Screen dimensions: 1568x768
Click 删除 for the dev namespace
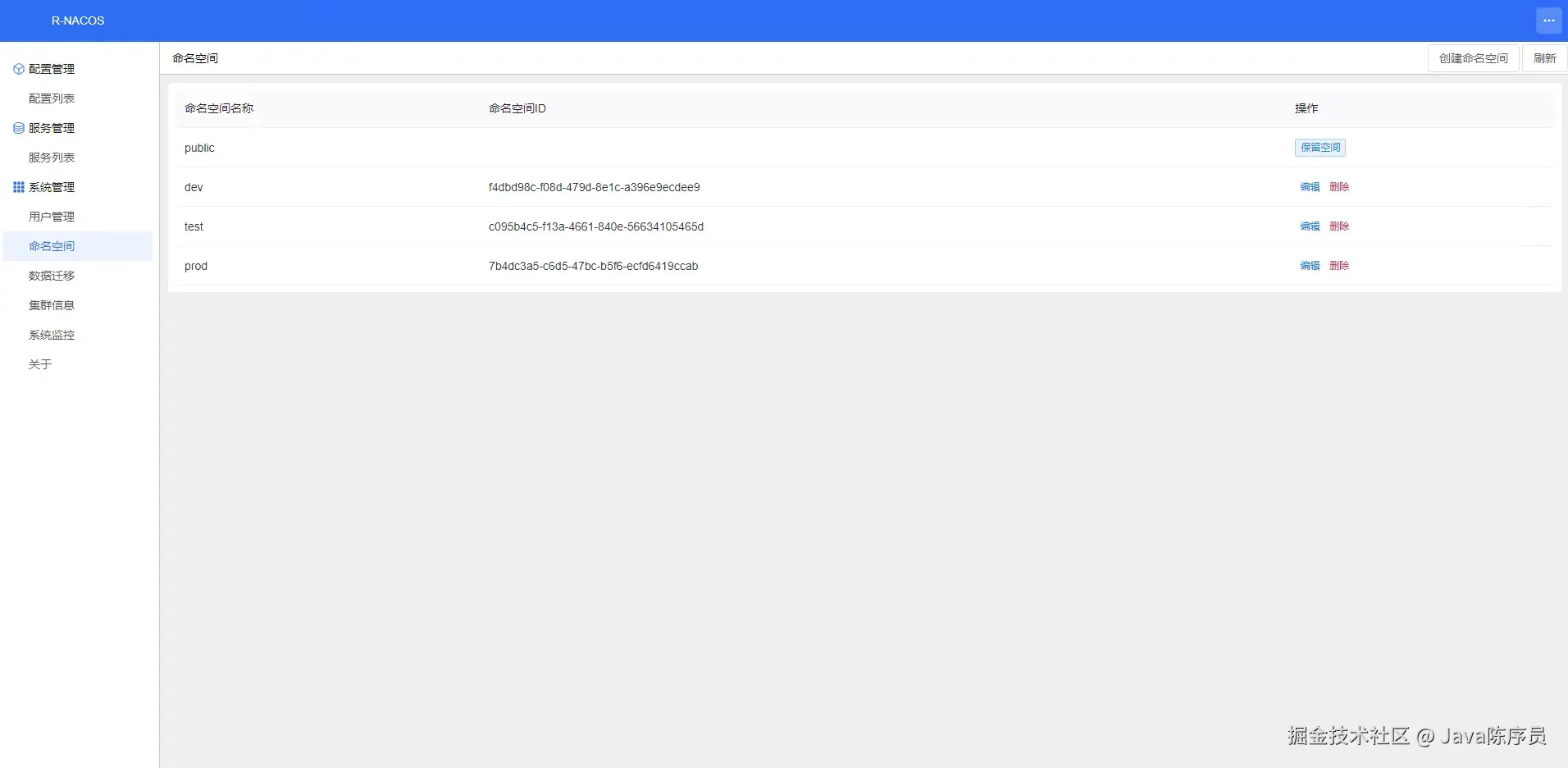(1339, 187)
